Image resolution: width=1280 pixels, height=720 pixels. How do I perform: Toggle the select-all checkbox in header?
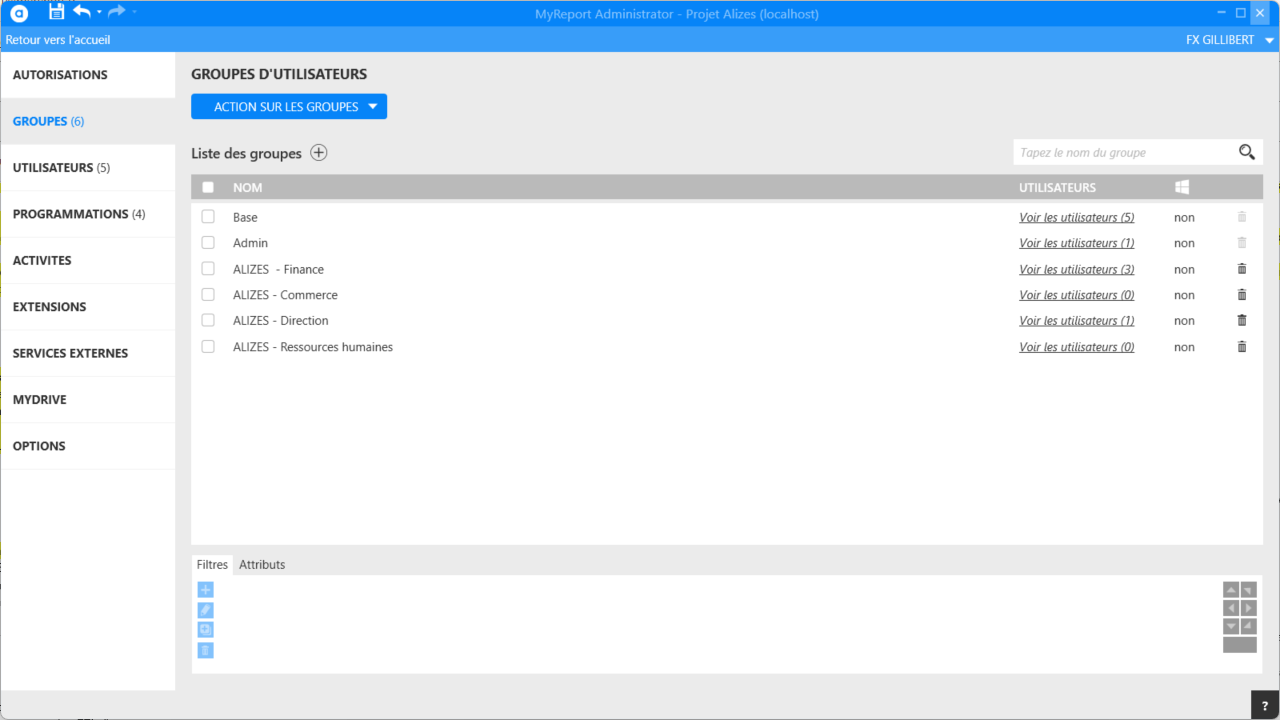[x=208, y=187]
